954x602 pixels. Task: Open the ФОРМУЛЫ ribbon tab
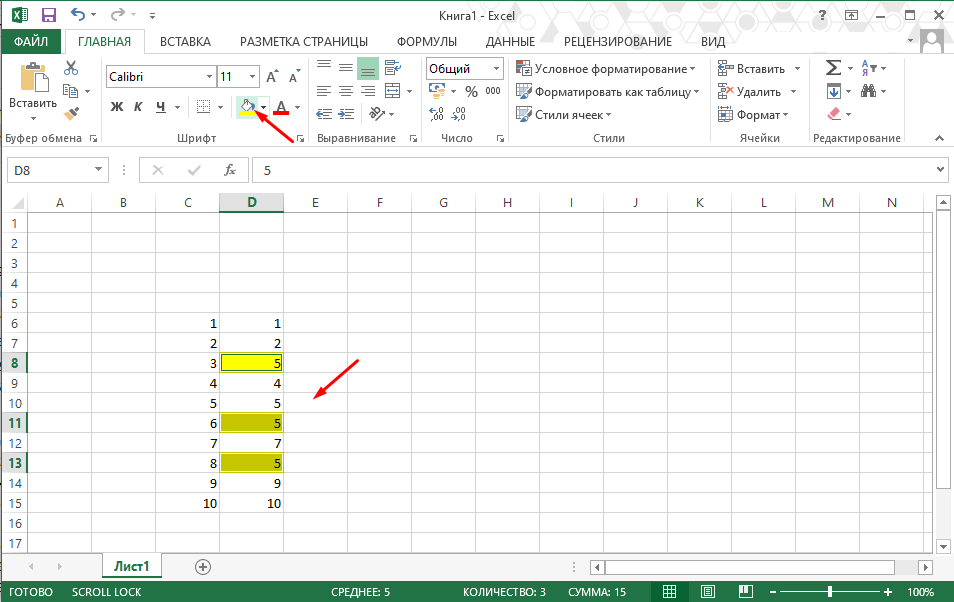point(427,41)
